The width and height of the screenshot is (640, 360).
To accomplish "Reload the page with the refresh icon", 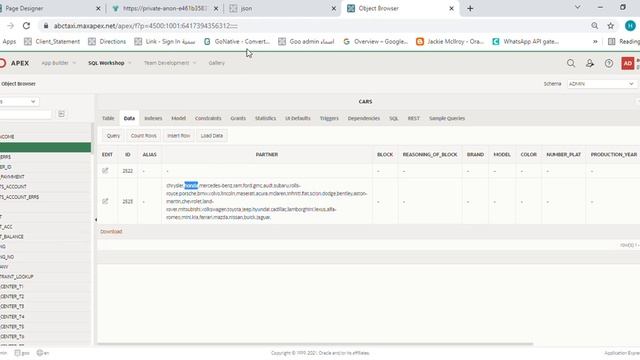I will click(26, 26).
